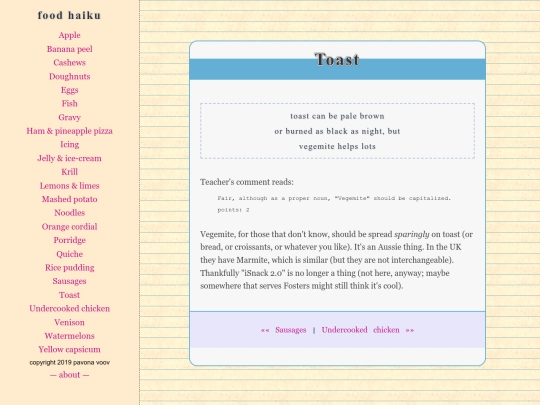
Task: Click the Noodles link
Action: point(70,213)
